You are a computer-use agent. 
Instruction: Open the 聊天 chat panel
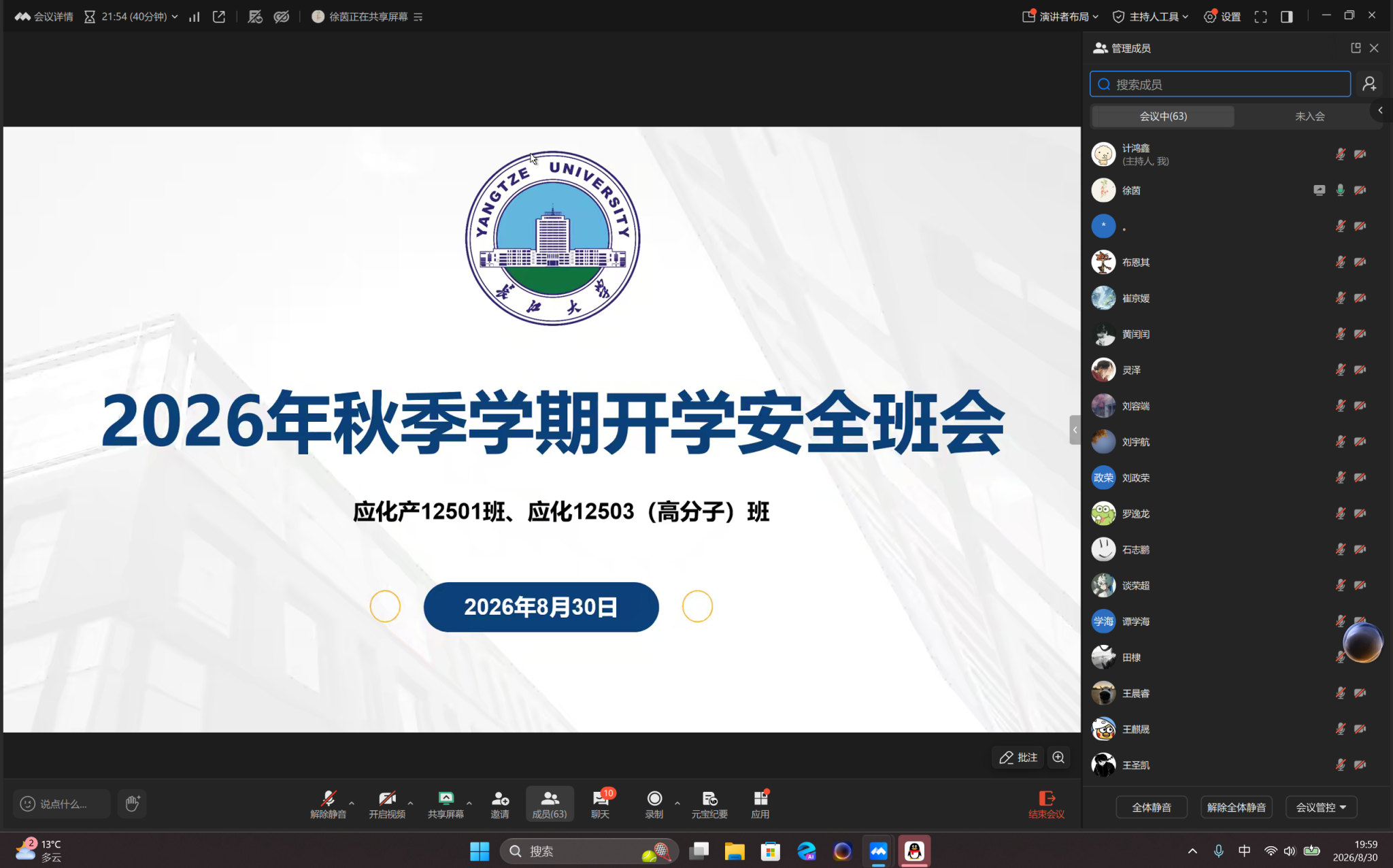(x=601, y=804)
